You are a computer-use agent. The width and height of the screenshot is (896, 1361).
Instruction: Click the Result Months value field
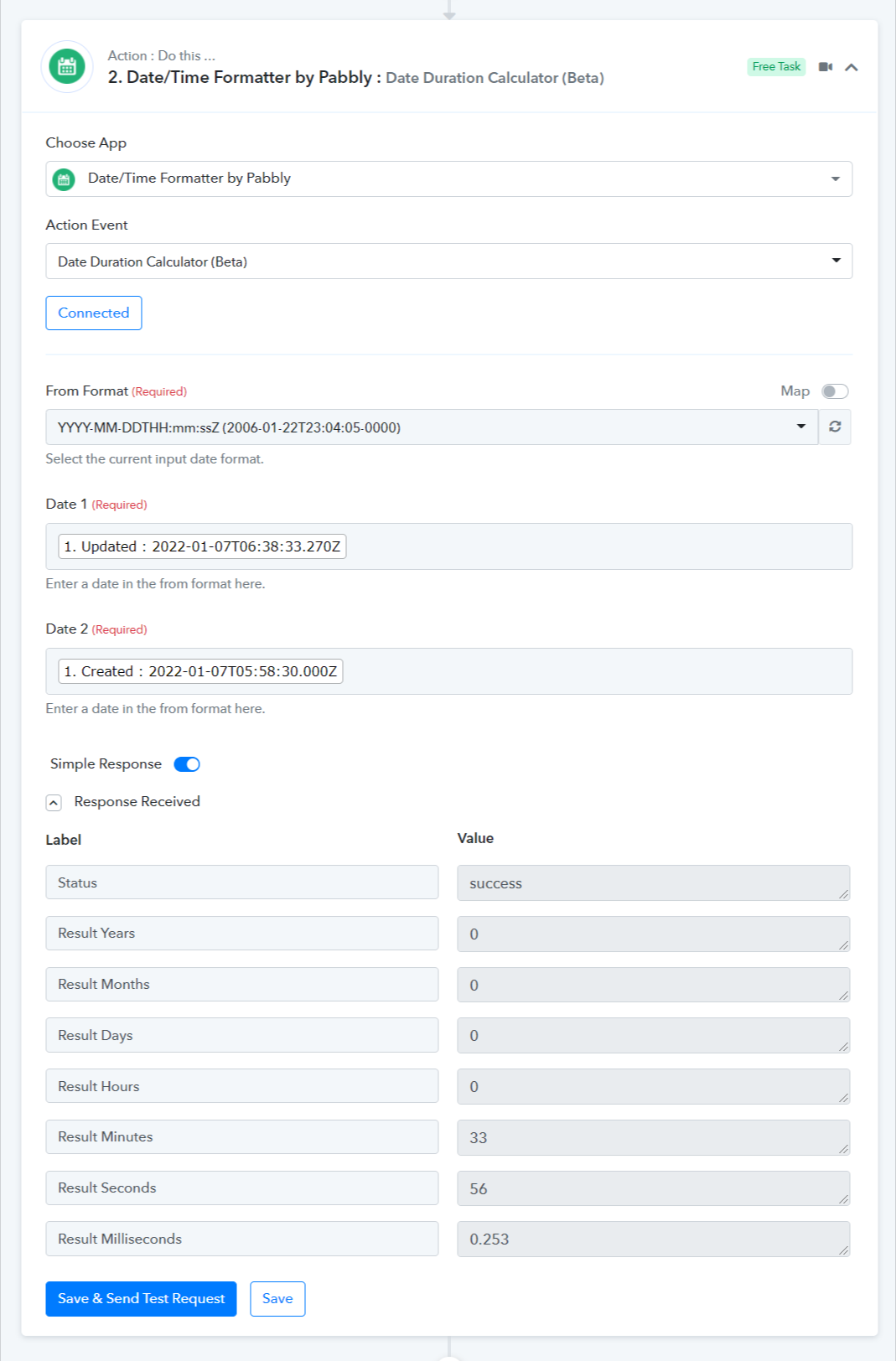654,985
